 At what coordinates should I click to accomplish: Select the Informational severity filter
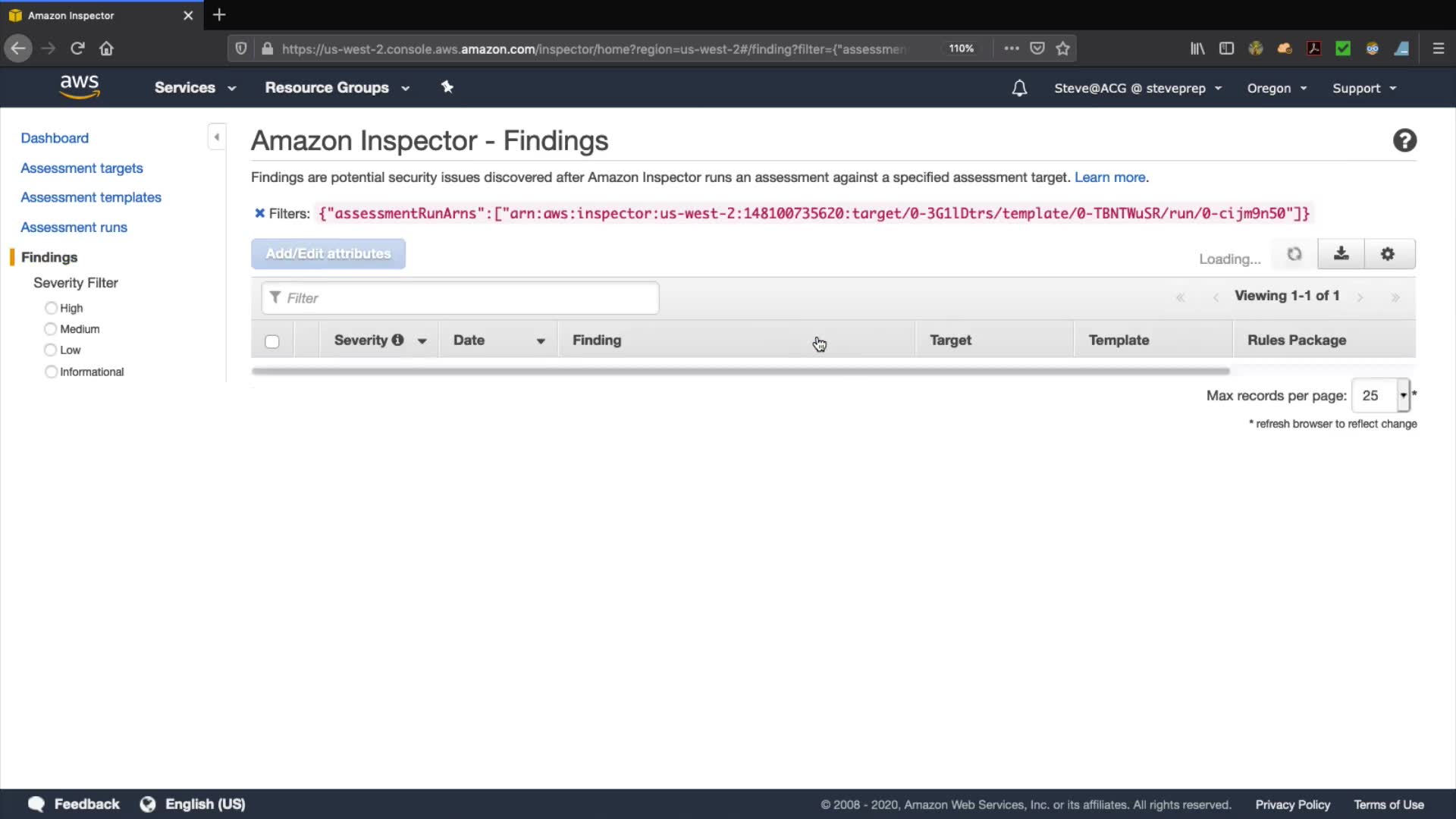(x=51, y=372)
